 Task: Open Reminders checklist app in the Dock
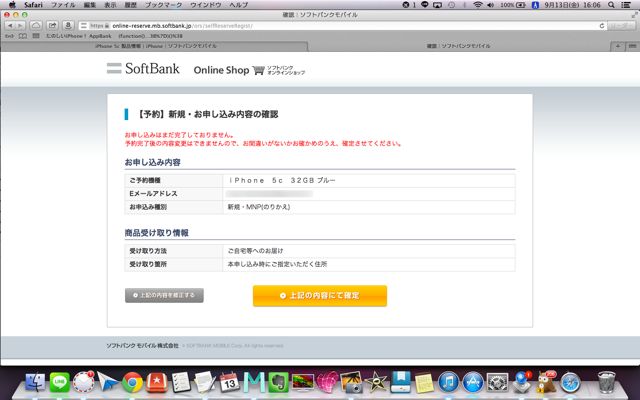pos(181,382)
